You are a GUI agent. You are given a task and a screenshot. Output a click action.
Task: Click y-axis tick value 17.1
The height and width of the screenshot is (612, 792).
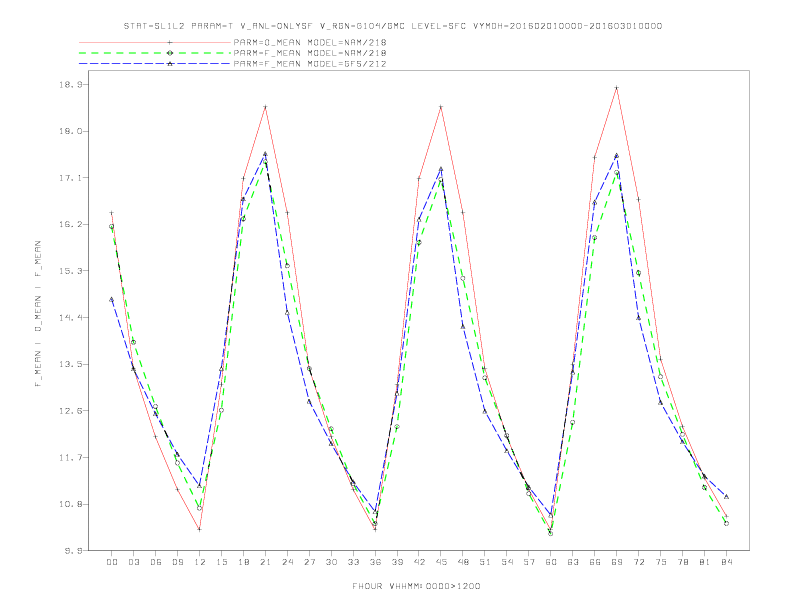click(70, 178)
